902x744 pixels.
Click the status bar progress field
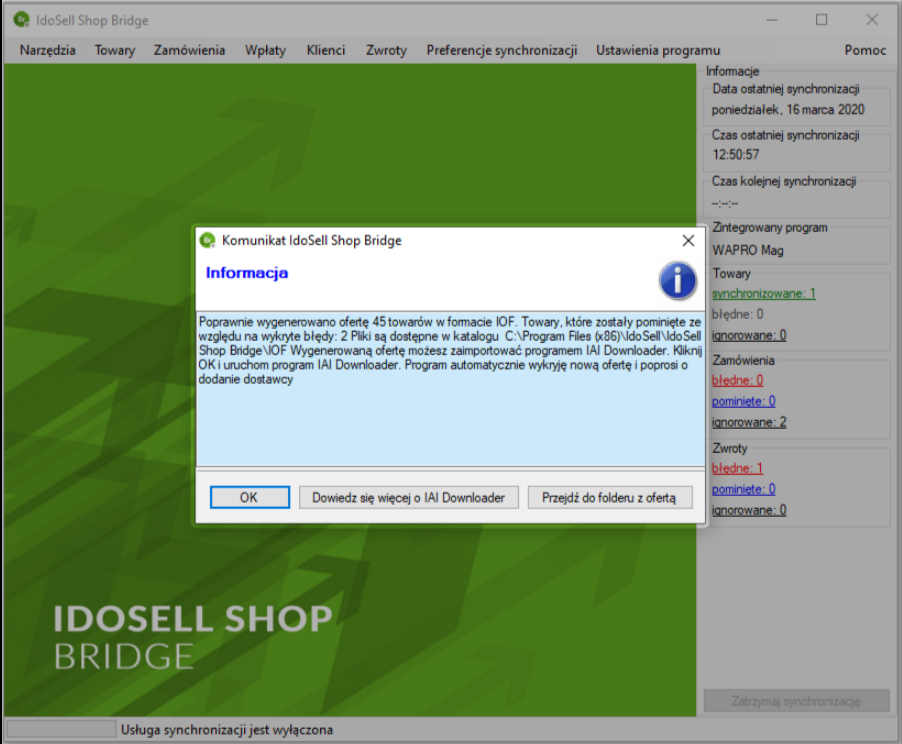click(61, 730)
